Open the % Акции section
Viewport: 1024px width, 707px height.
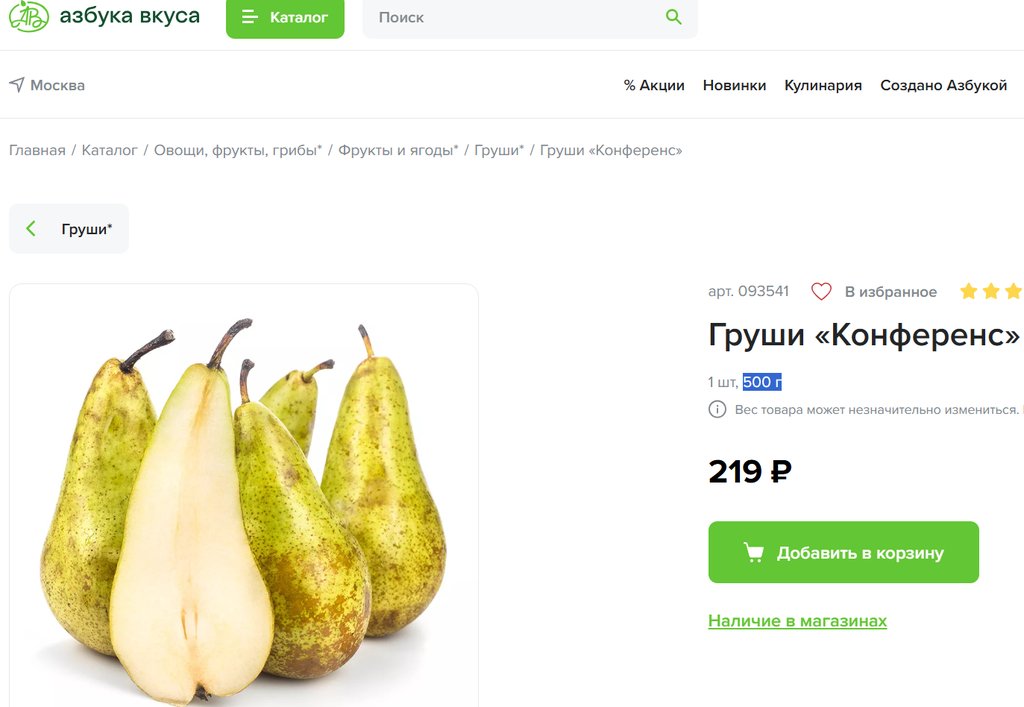(x=654, y=86)
